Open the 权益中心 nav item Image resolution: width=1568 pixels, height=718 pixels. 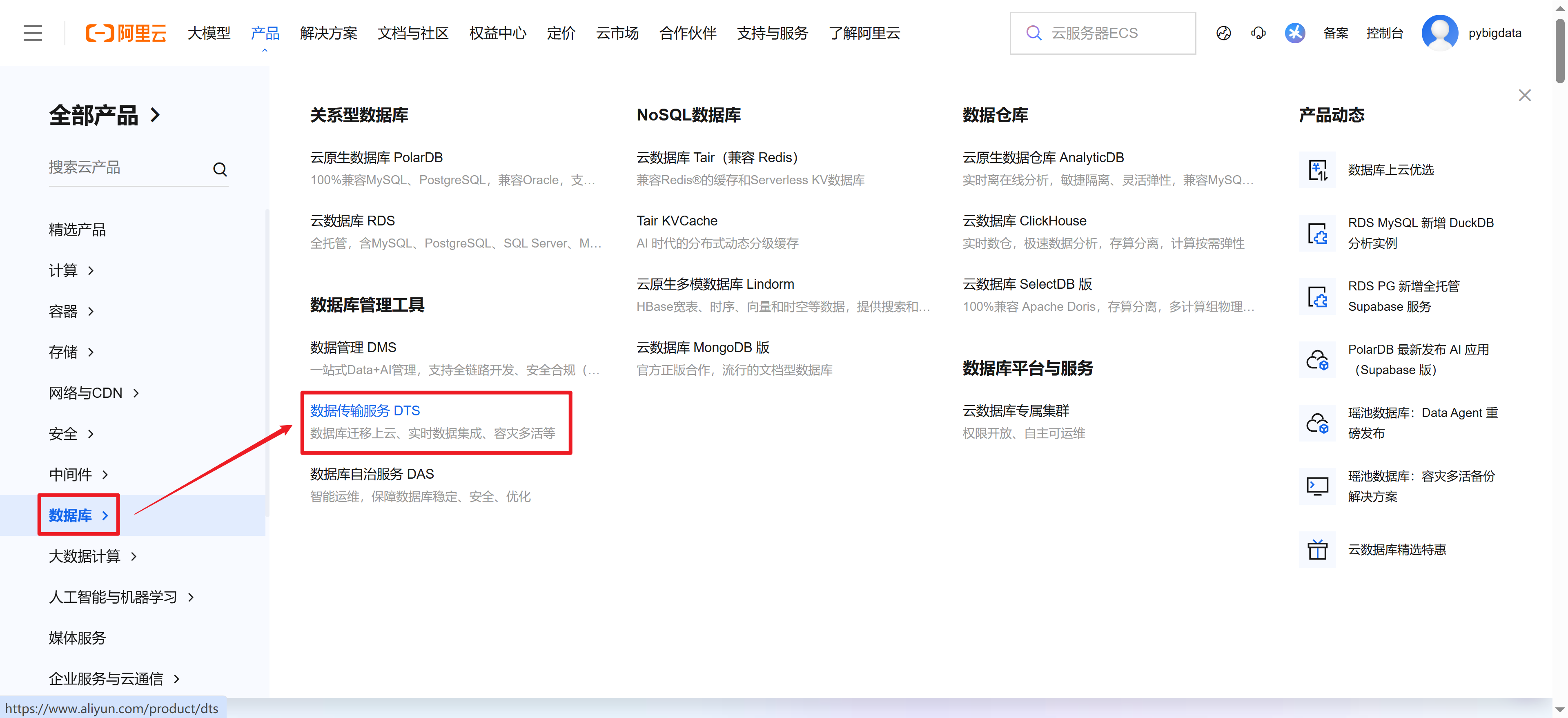pyautogui.click(x=497, y=33)
